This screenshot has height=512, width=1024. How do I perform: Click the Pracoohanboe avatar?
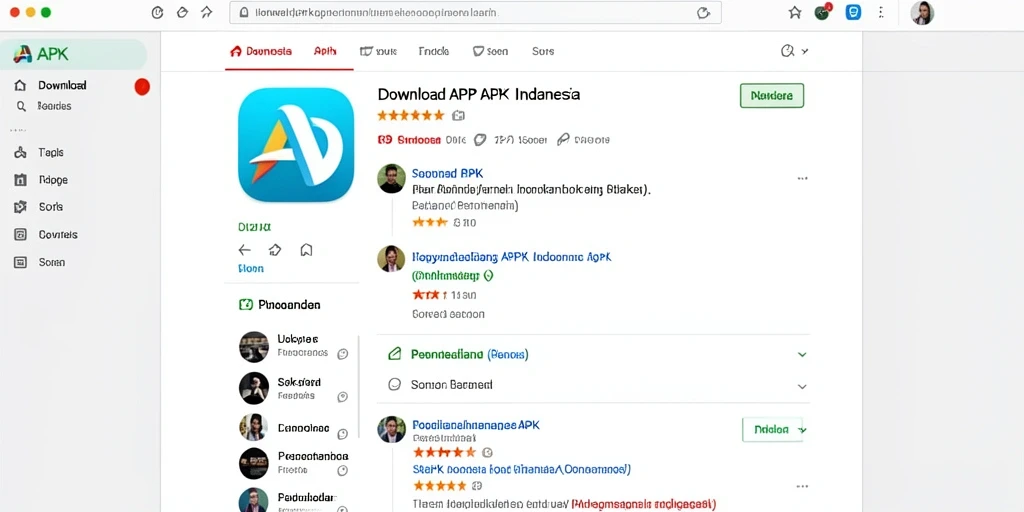pos(253,464)
